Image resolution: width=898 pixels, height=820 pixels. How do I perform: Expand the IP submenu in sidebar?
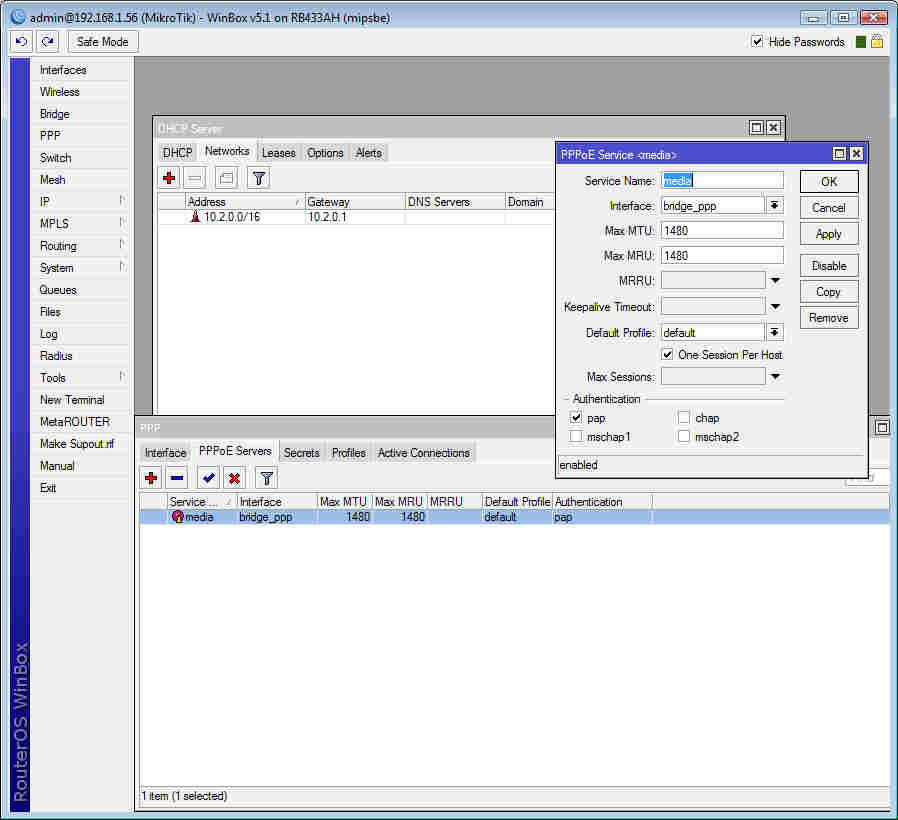pyautogui.click(x=121, y=200)
